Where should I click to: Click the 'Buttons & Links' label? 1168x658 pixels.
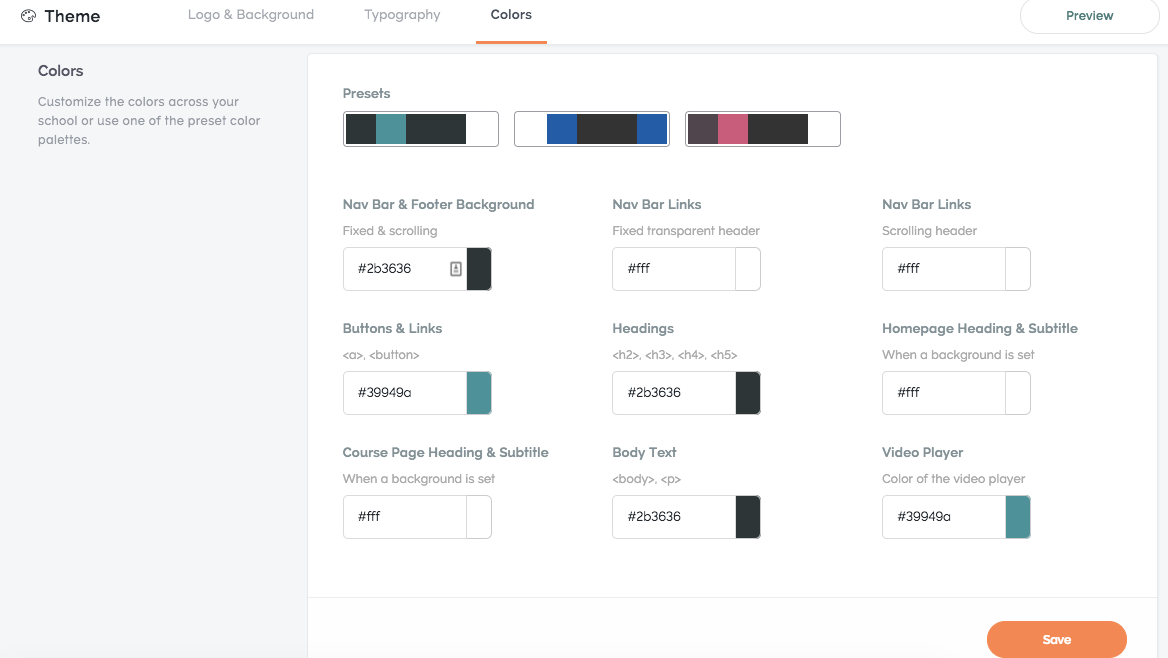(x=393, y=328)
